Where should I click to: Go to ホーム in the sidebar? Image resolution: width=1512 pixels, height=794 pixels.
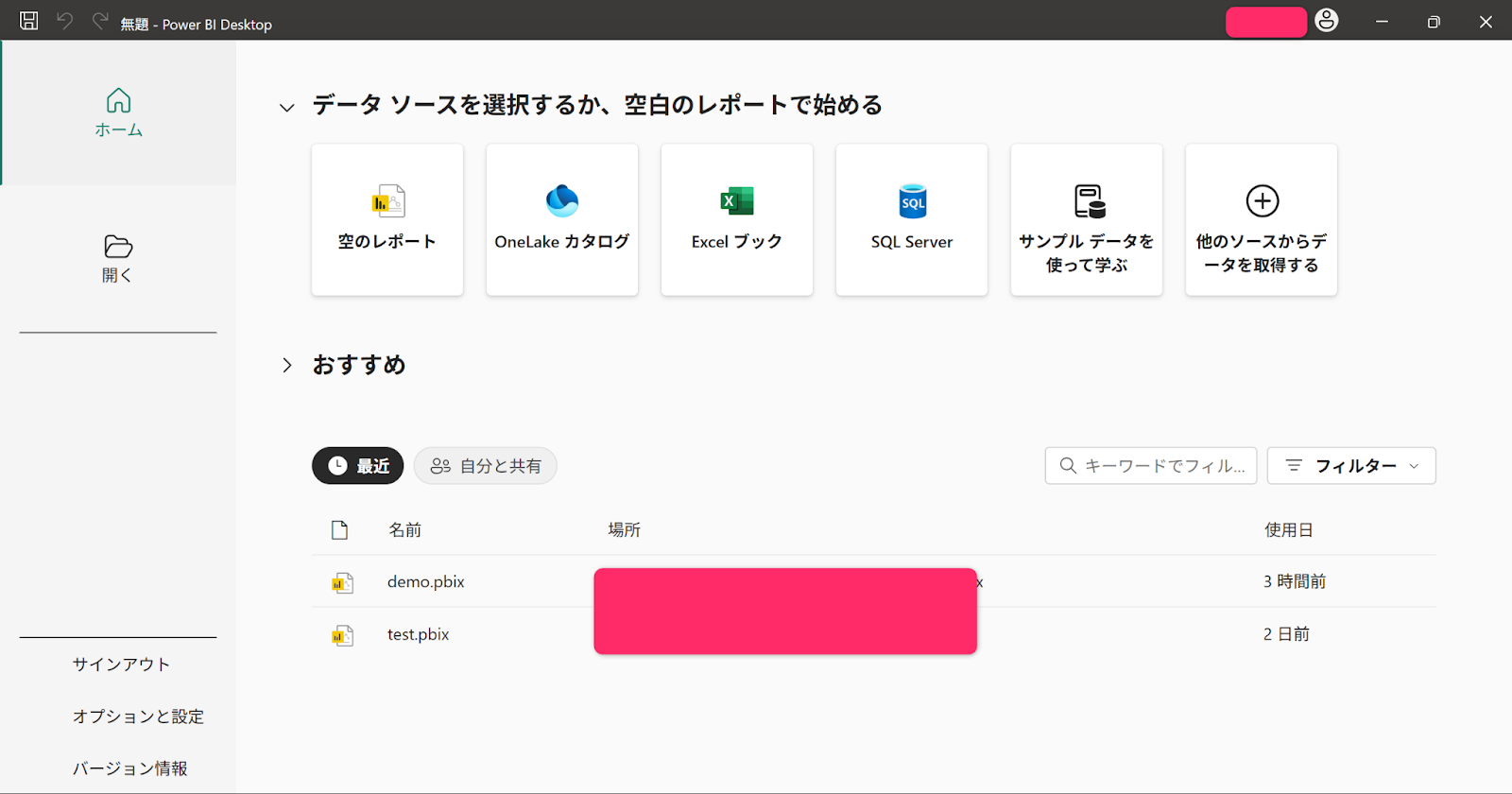(118, 113)
